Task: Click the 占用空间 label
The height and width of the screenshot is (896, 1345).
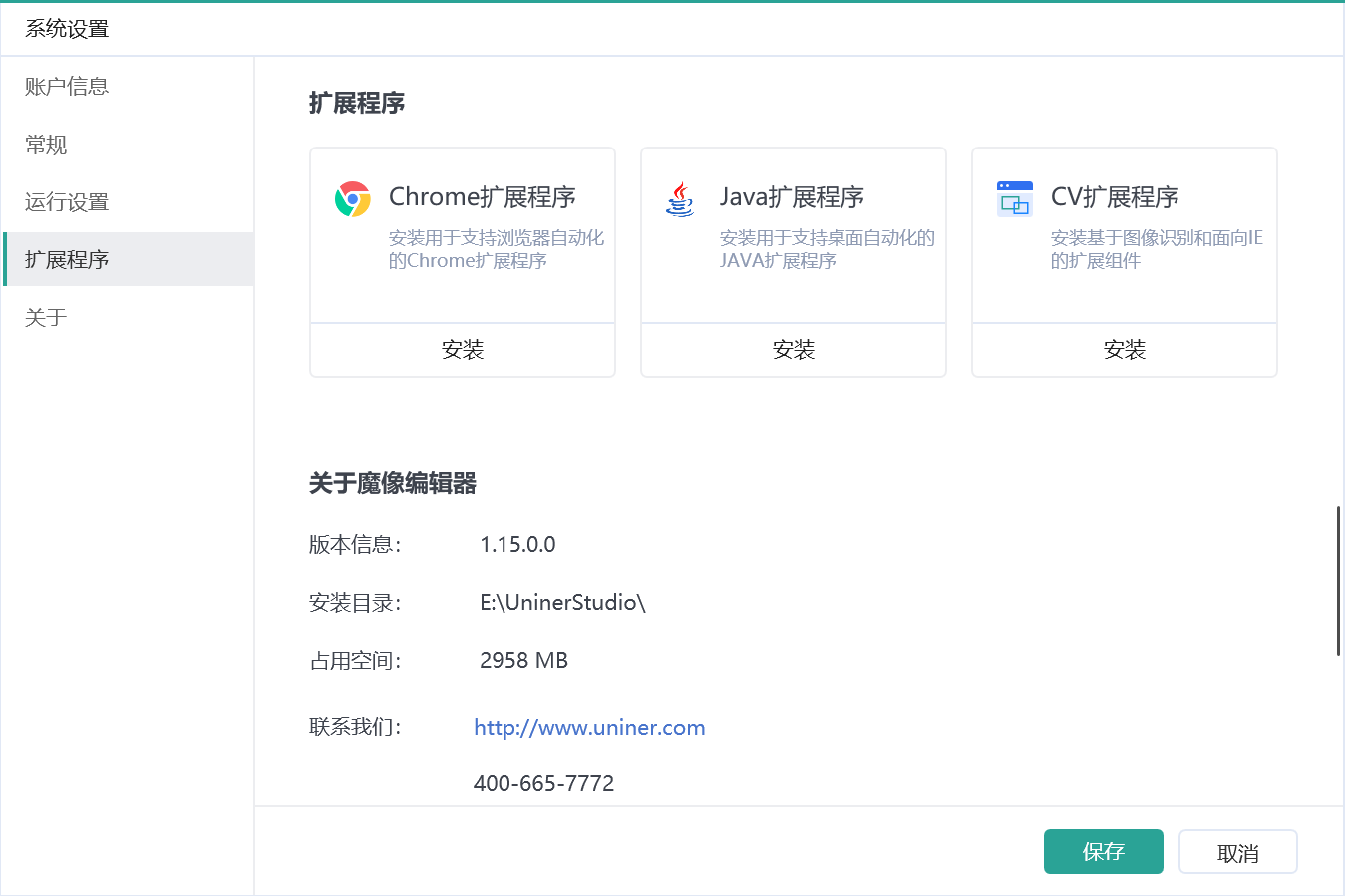Action: click(355, 661)
